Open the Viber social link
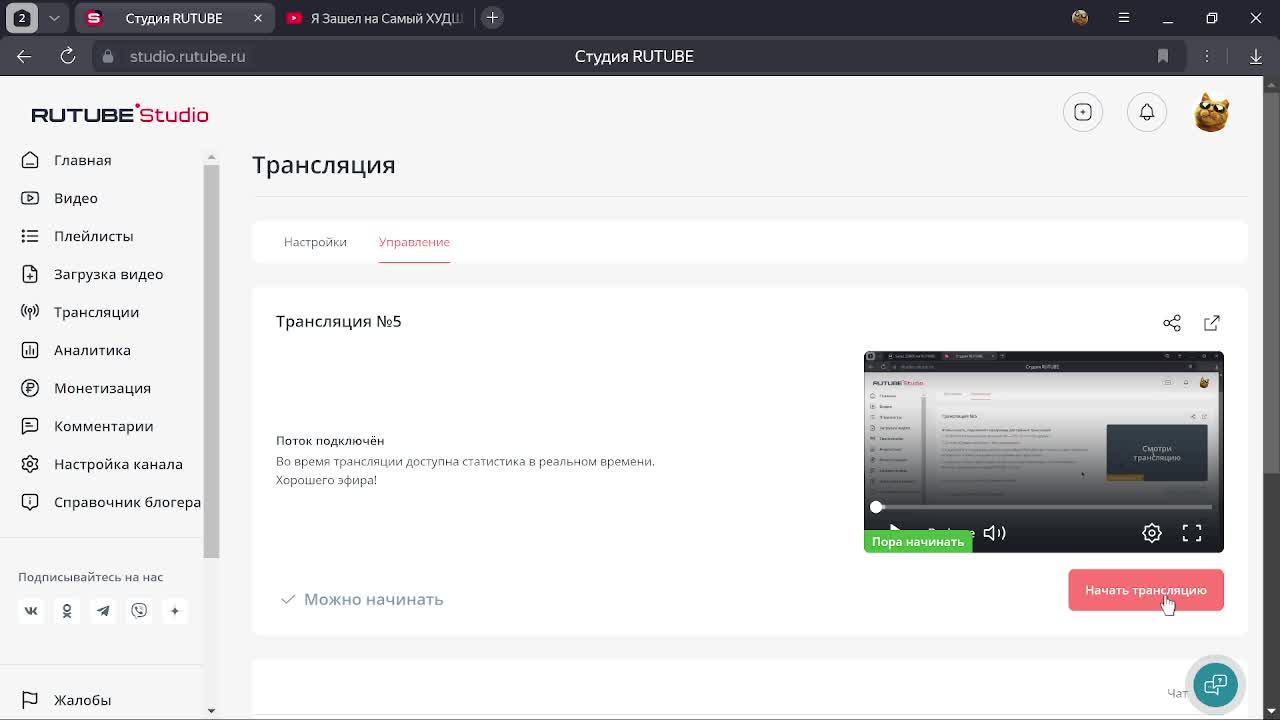1280x720 pixels. coord(139,611)
